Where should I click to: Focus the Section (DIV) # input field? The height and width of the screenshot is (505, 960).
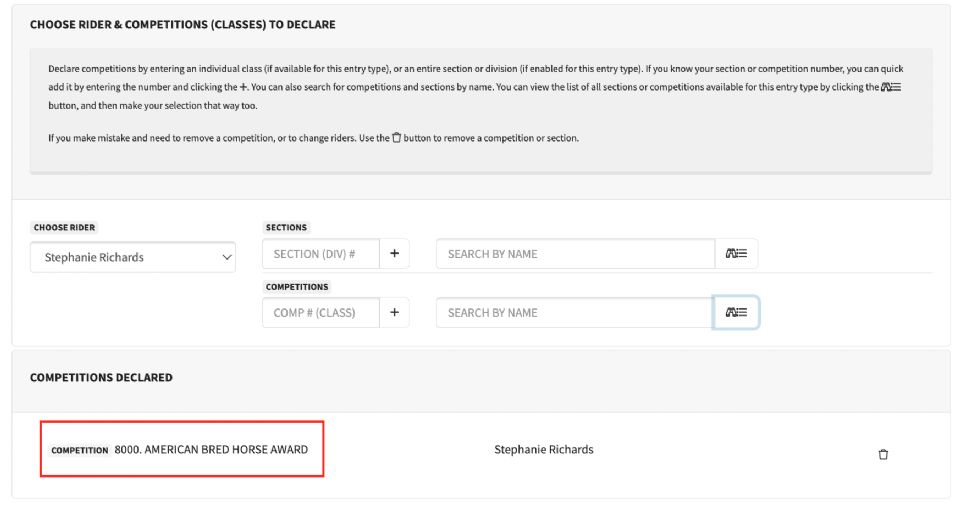320,254
